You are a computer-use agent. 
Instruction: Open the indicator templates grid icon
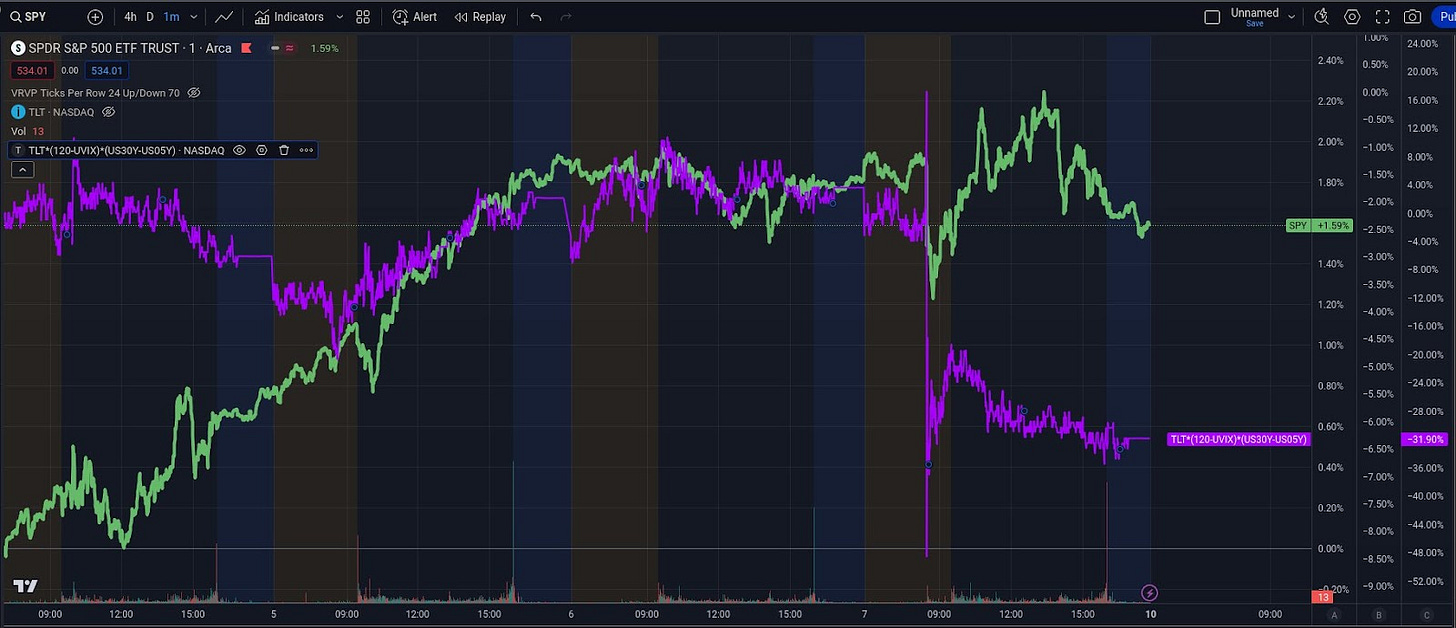tap(363, 17)
